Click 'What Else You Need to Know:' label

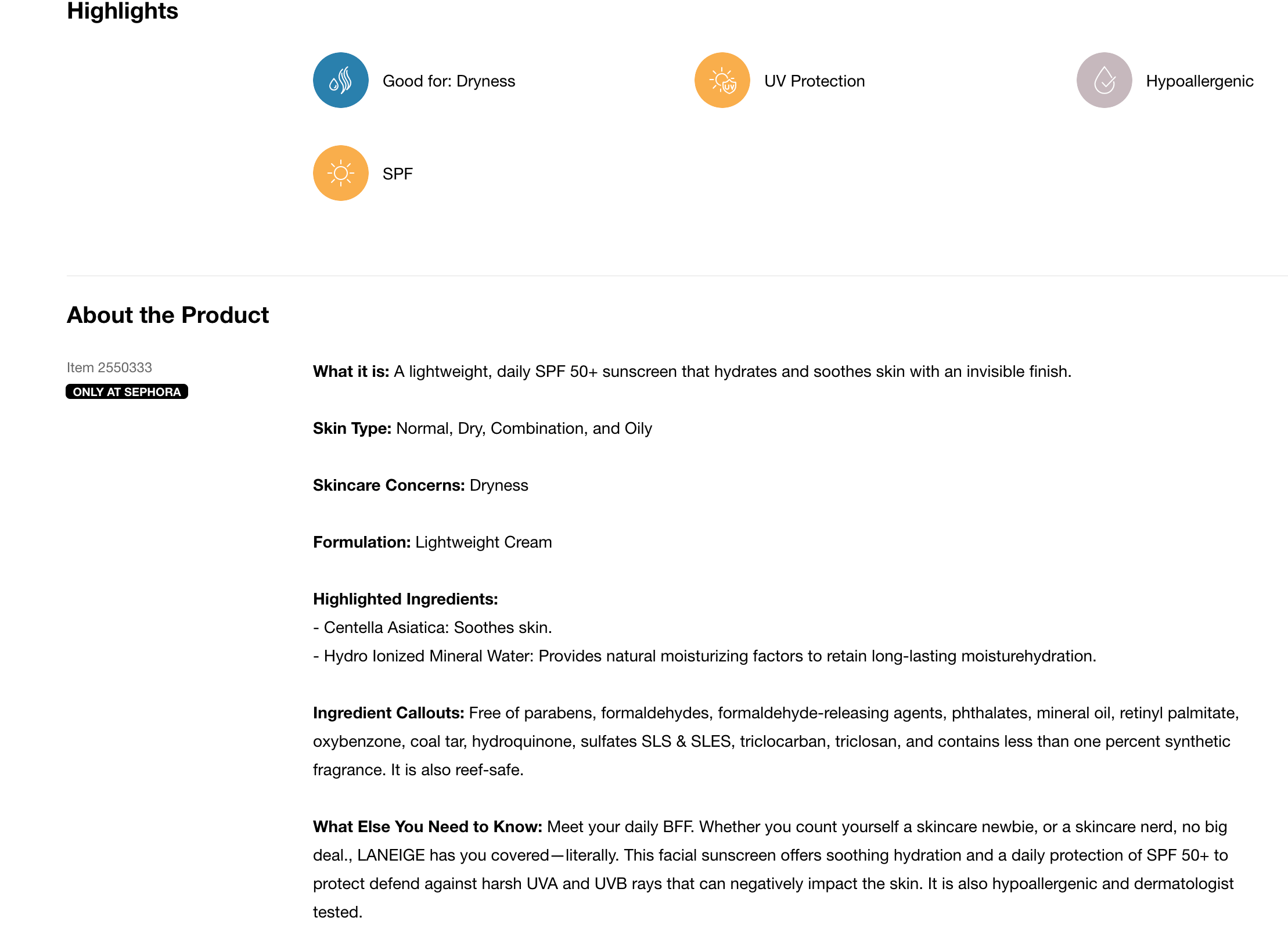tap(427, 827)
